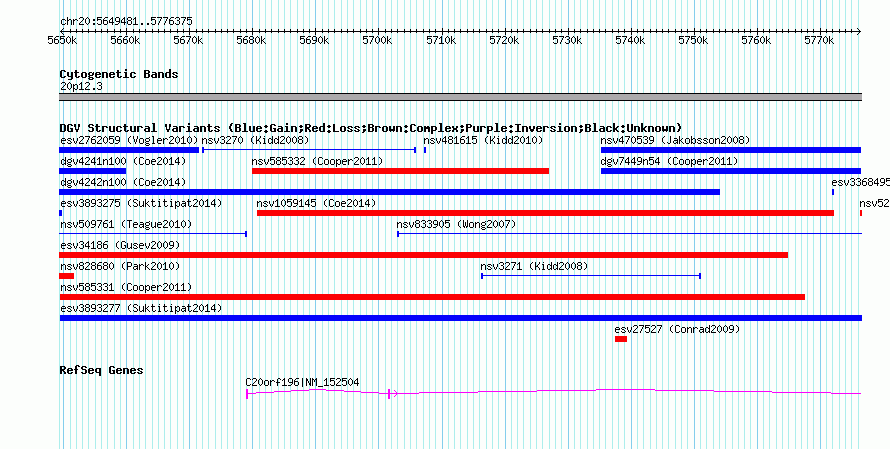The image size is (890, 449).
Task: Open the nsv470539 (Jakobsson2008) label
Action: [x=675, y=140]
